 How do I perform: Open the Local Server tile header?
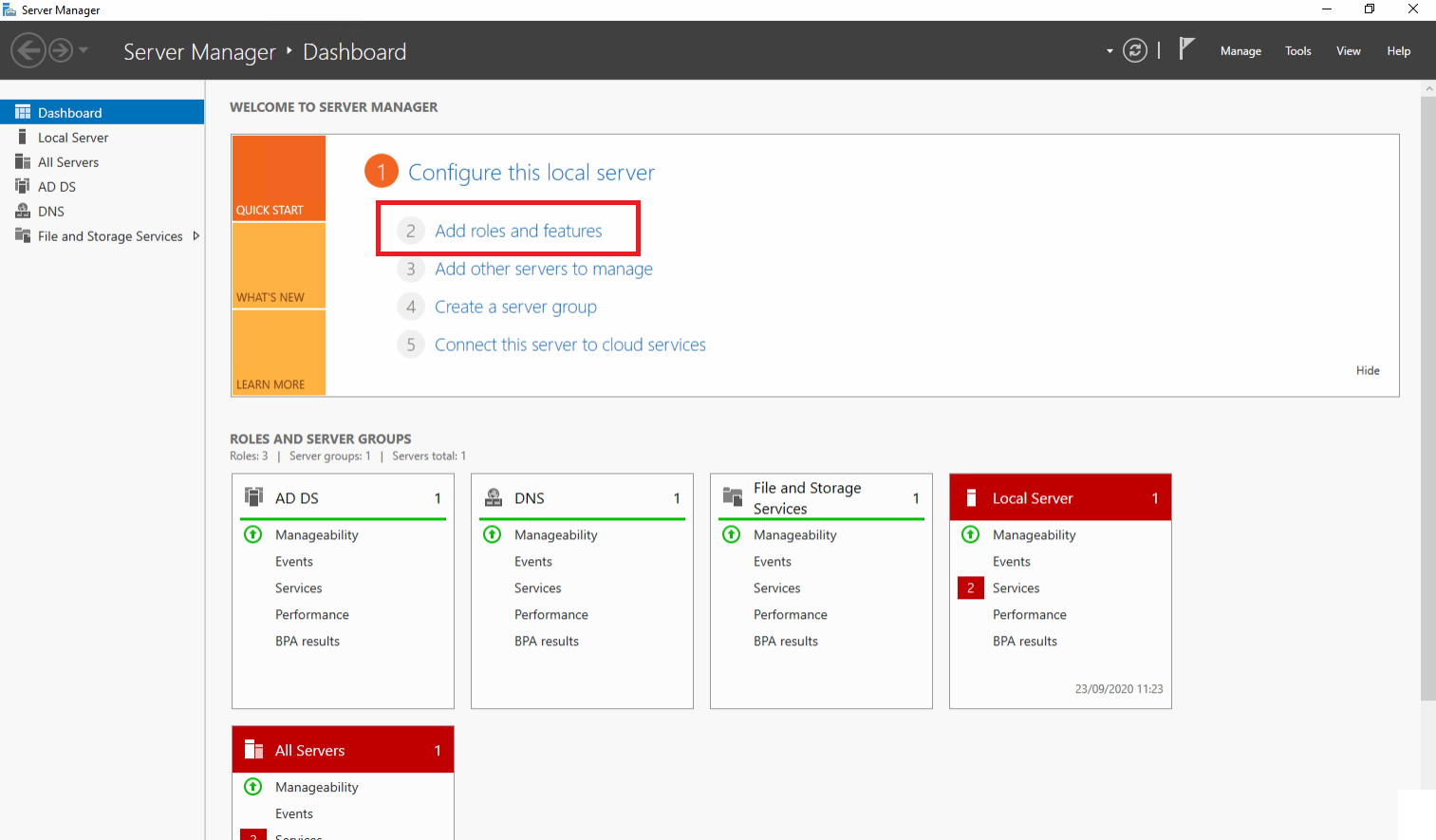(x=1060, y=497)
